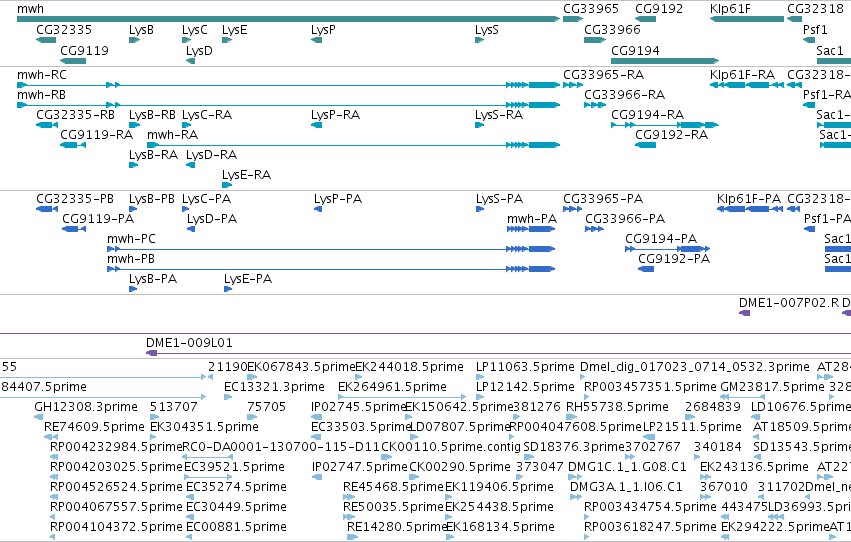Select the mwh-RC transcript label
This screenshot has height=542, width=851.
point(41,74)
